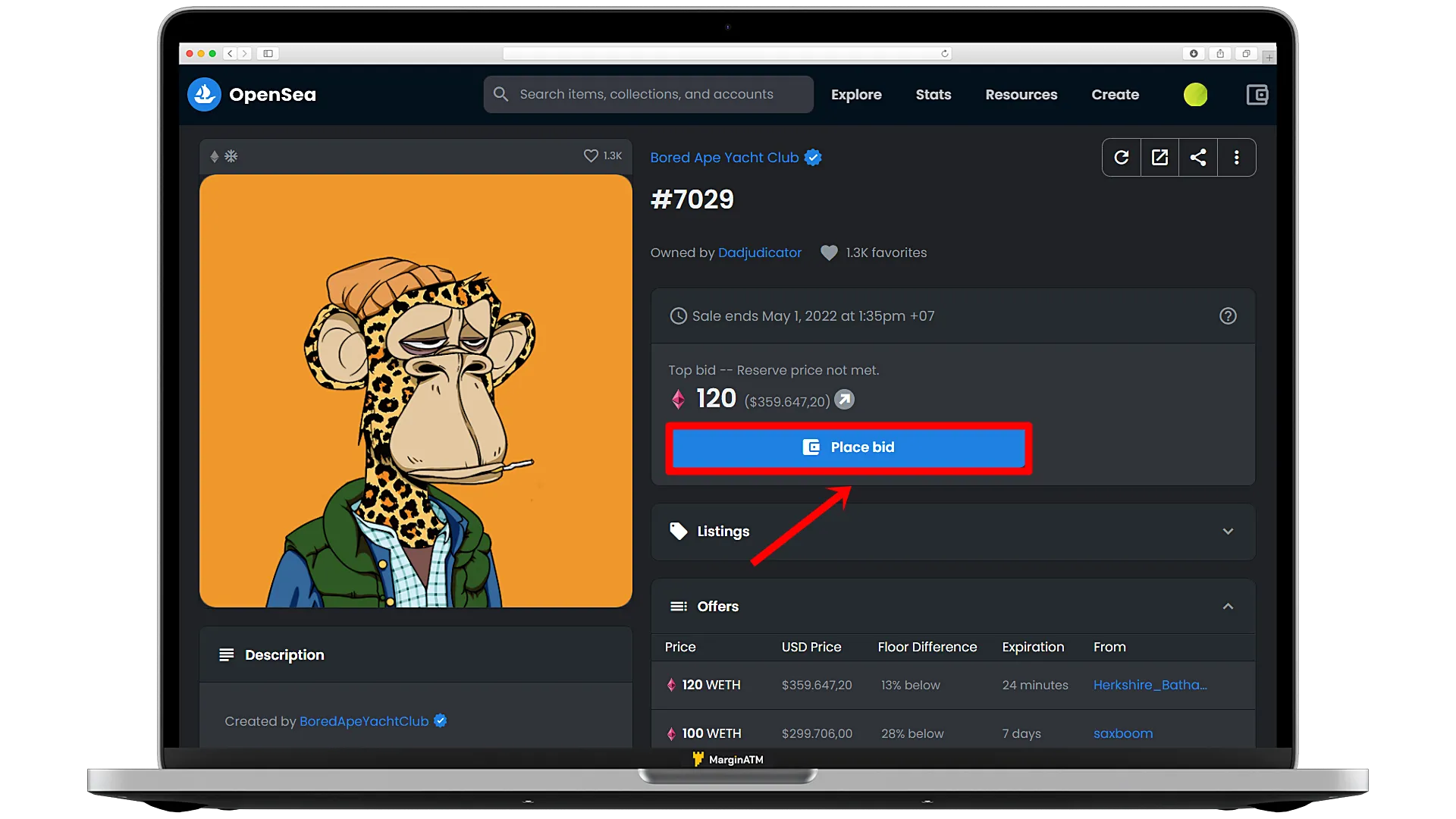Click the Place bid button
This screenshot has width=1456, height=819.
849,447
